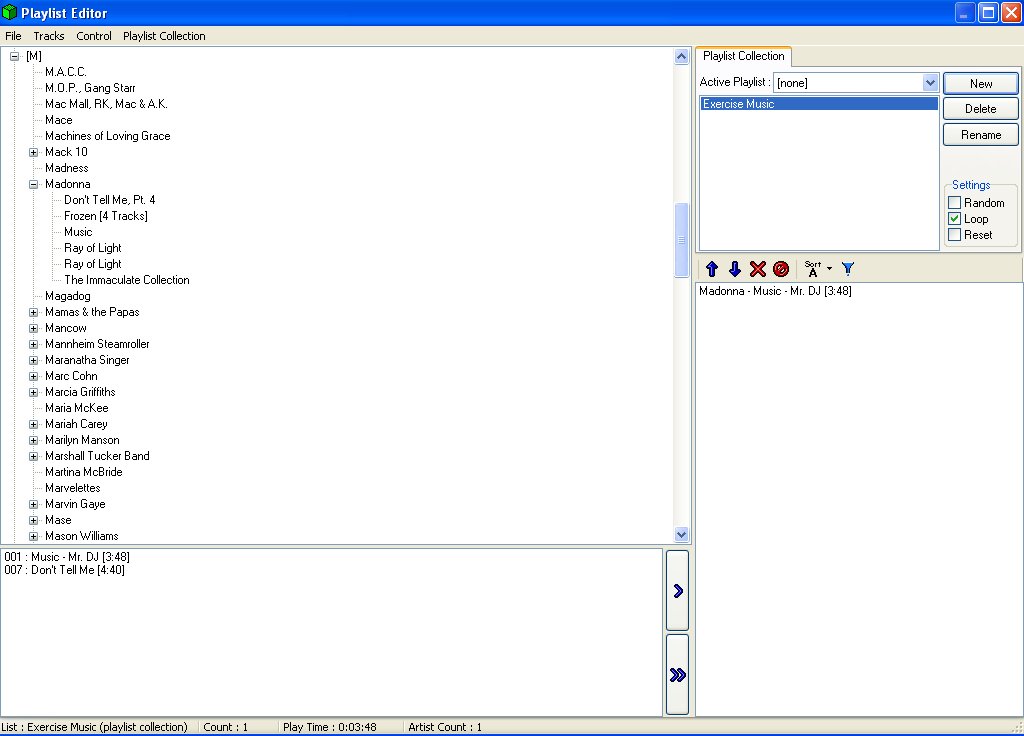1024x736 pixels.
Task: Click the blue move track down arrow
Action: pos(735,269)
